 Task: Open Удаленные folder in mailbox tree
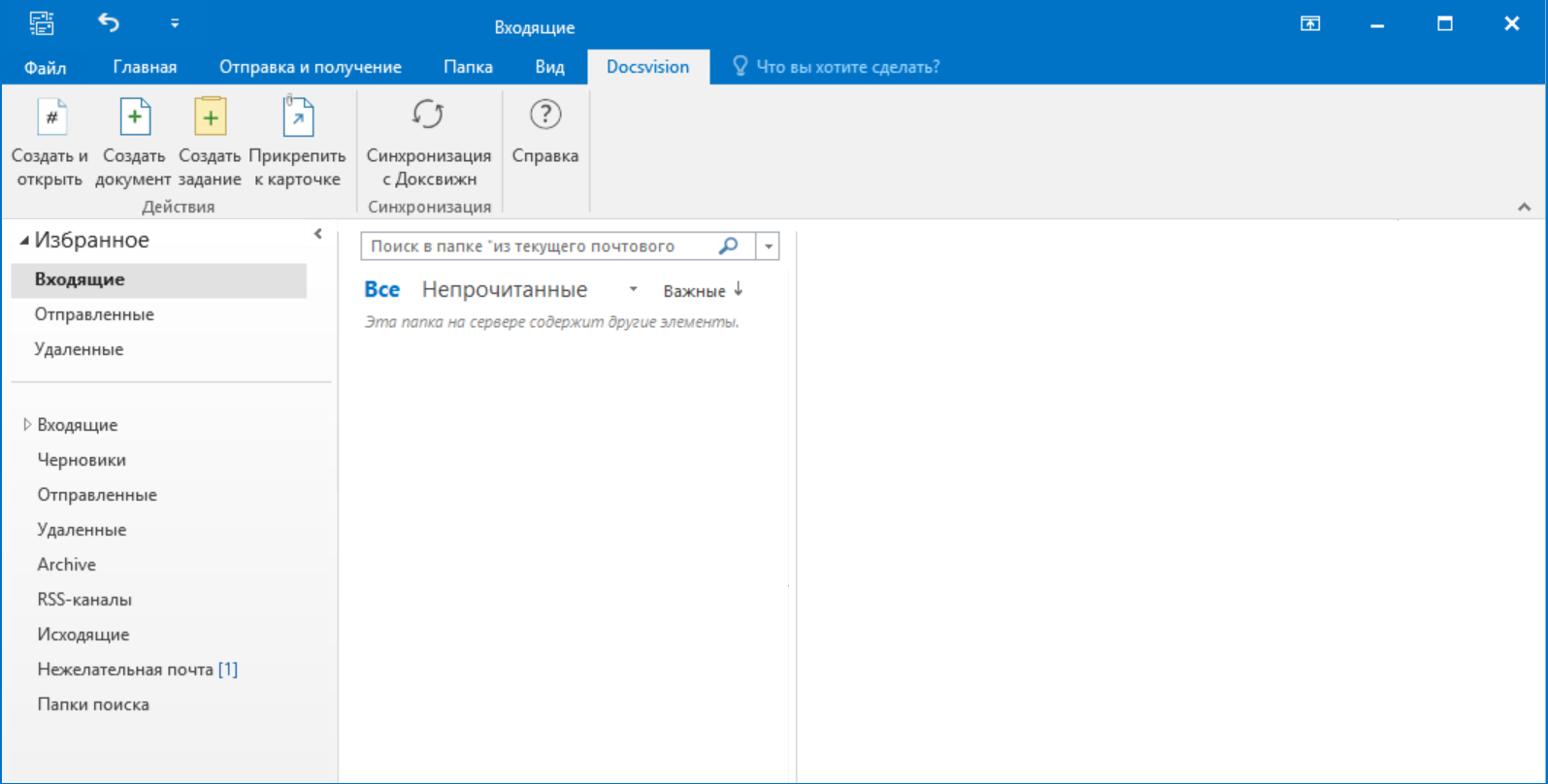82,530
